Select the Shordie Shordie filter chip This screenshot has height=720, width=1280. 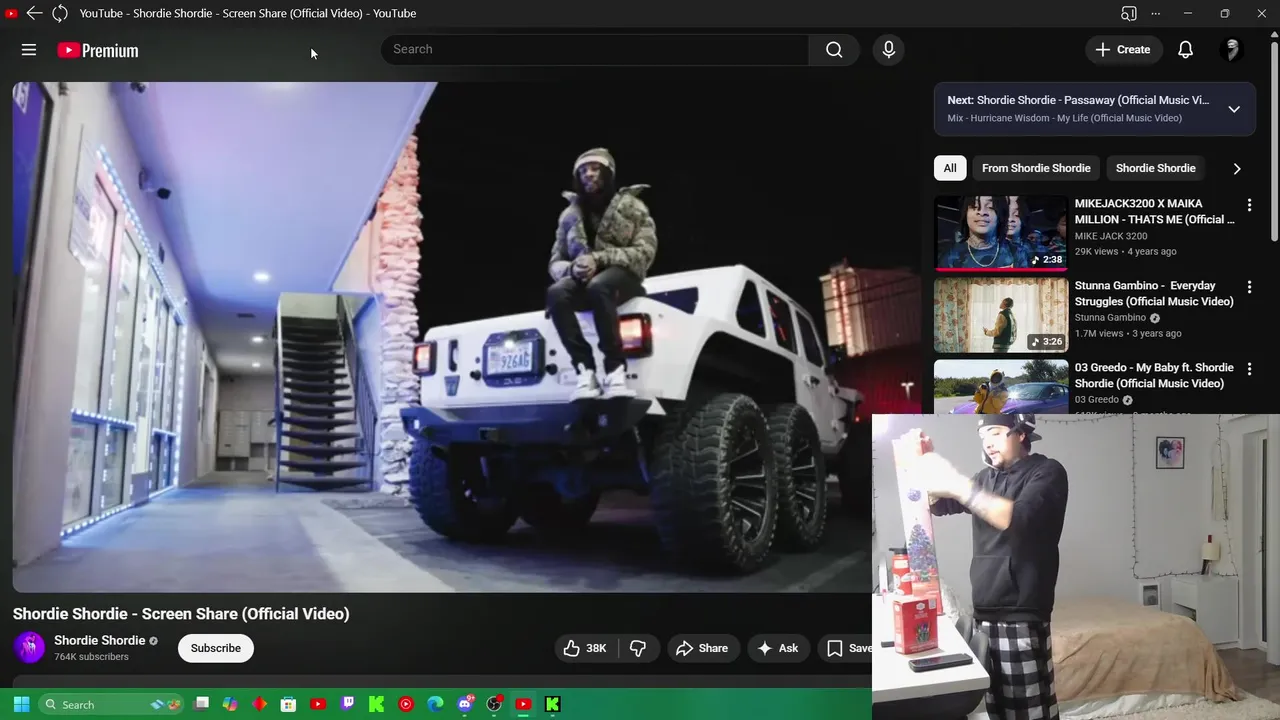(x=1155, y=168)
